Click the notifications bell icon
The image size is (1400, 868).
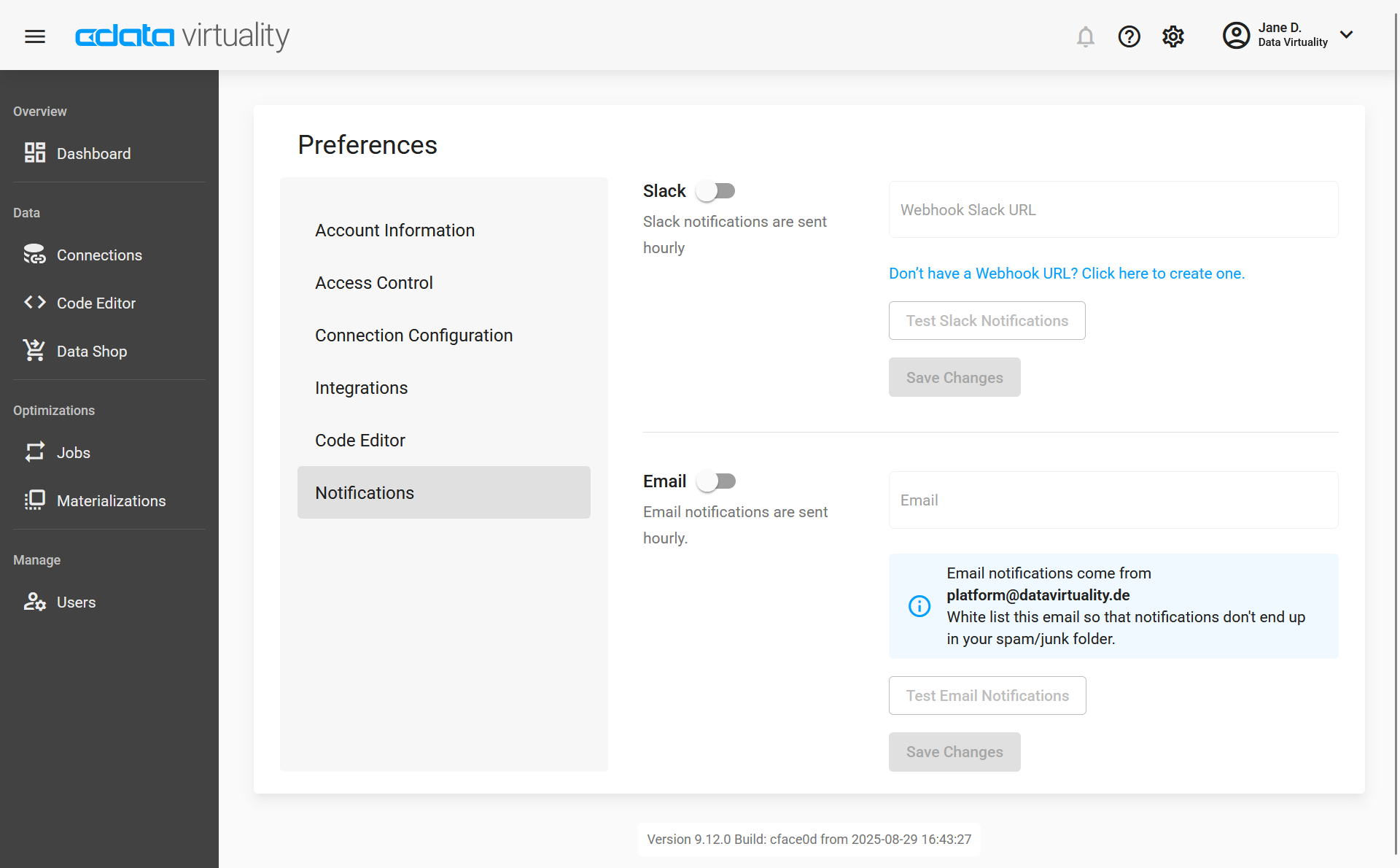point(1086,36)
